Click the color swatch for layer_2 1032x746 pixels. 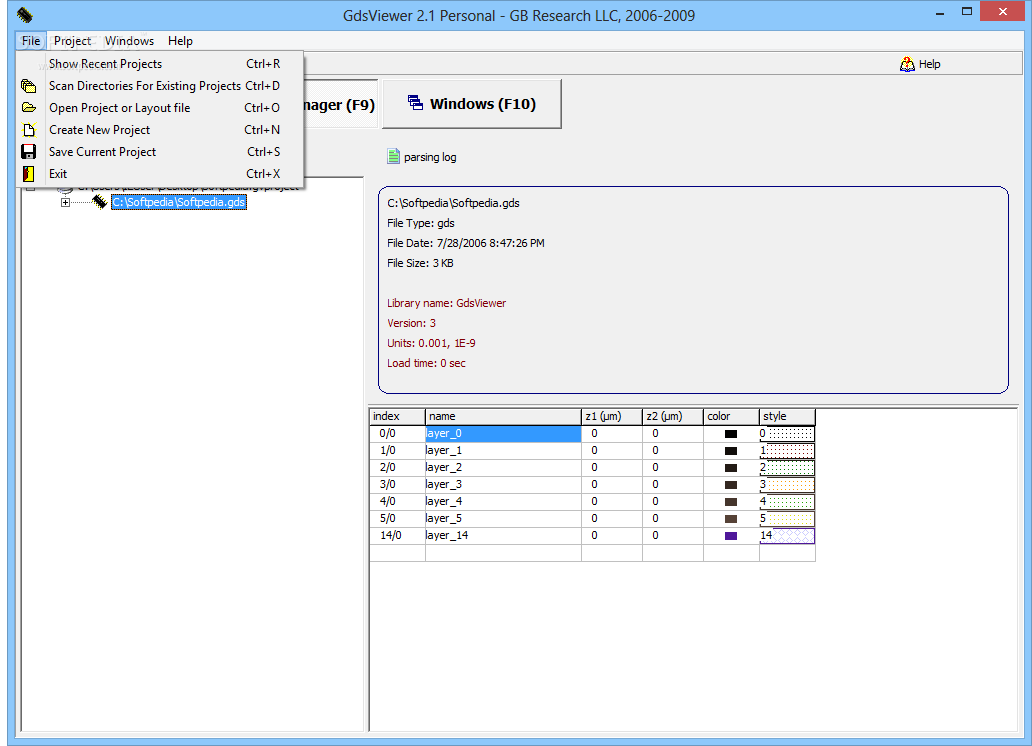click(731, 468)
